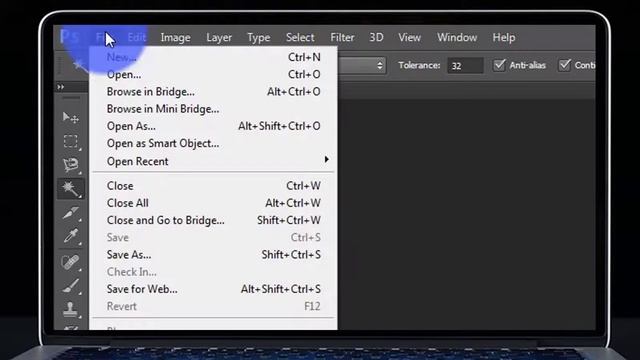Open the Image menu
The height and width of the screenshot is (360, 640).
pyautogui.click(x=176, y=38)
